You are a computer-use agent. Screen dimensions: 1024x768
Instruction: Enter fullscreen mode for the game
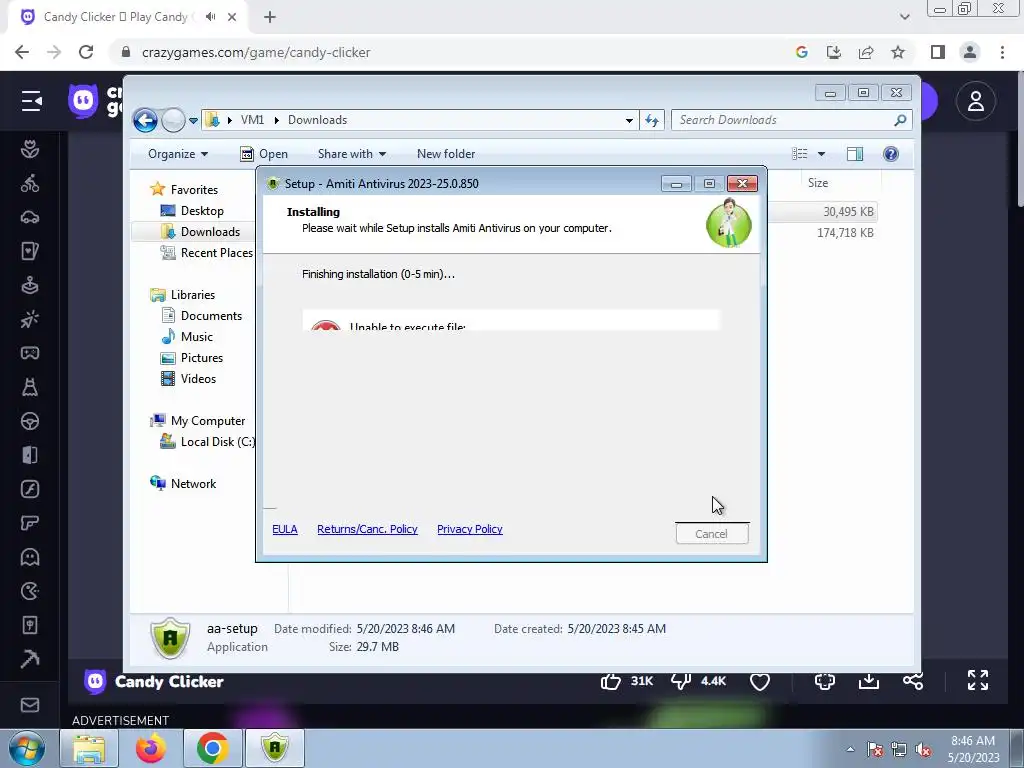coord(978,680)
